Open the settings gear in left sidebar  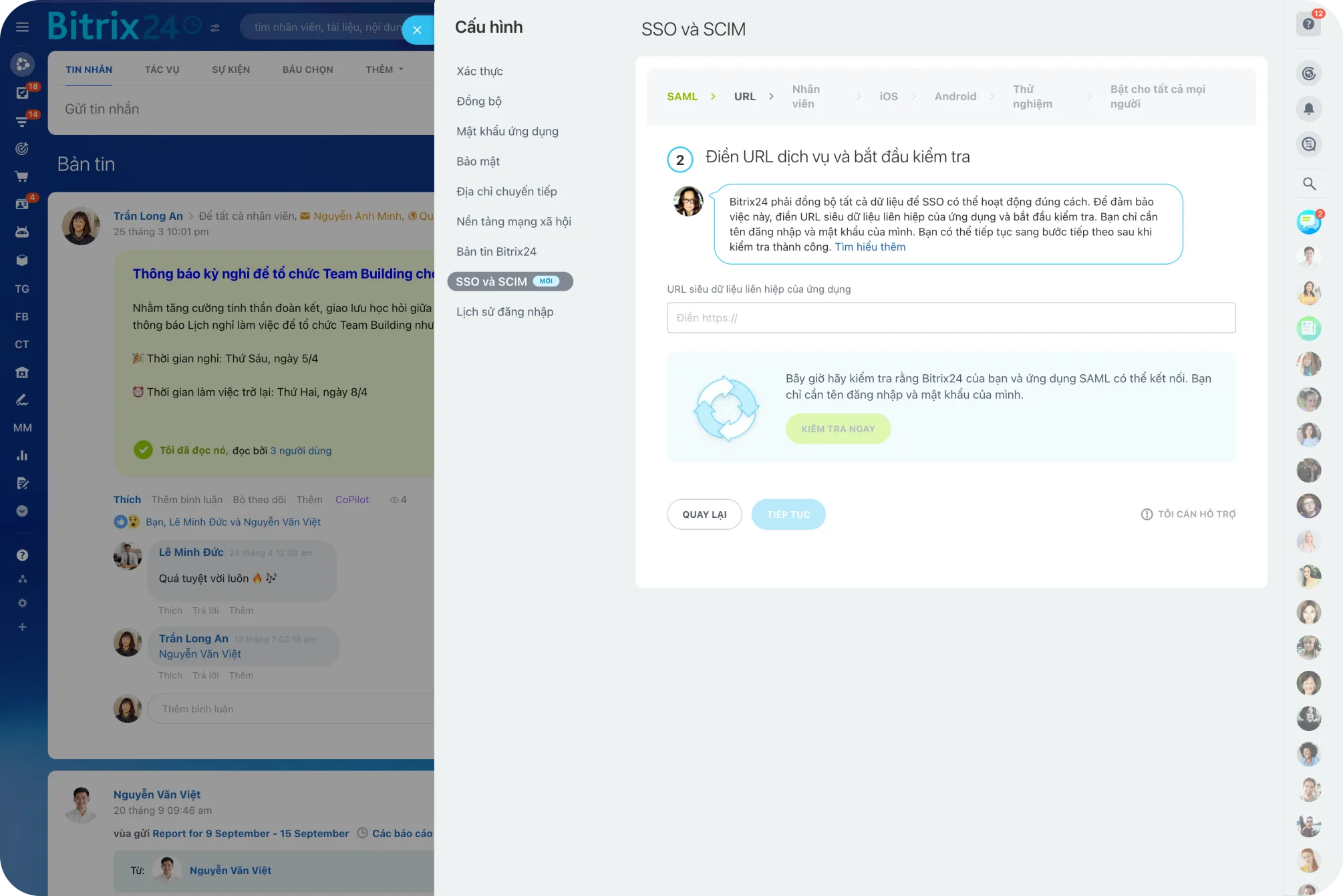point(22,603)
